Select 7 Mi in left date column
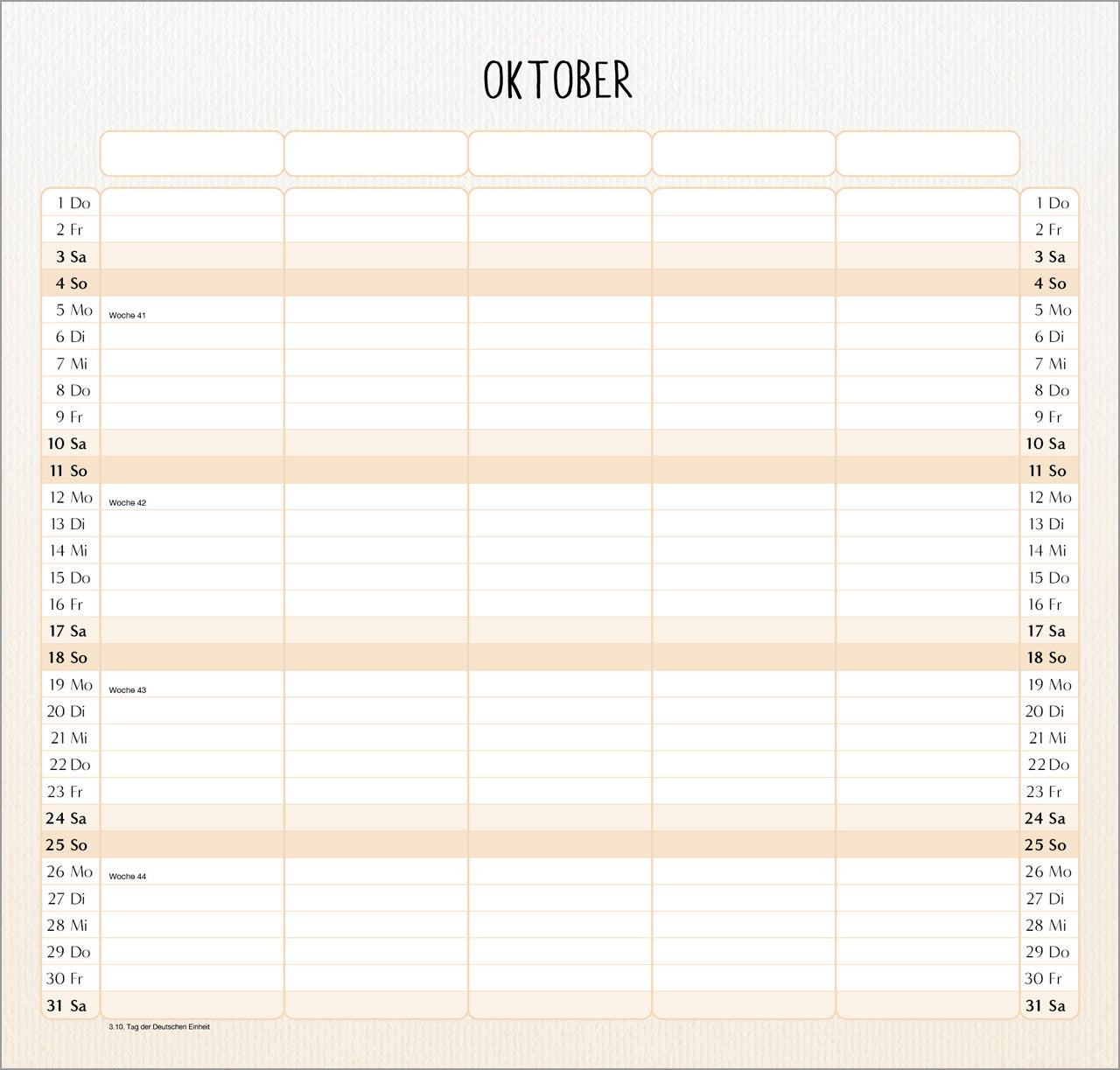This screenshot has width=1120, height=1070. tap(72, 364)
